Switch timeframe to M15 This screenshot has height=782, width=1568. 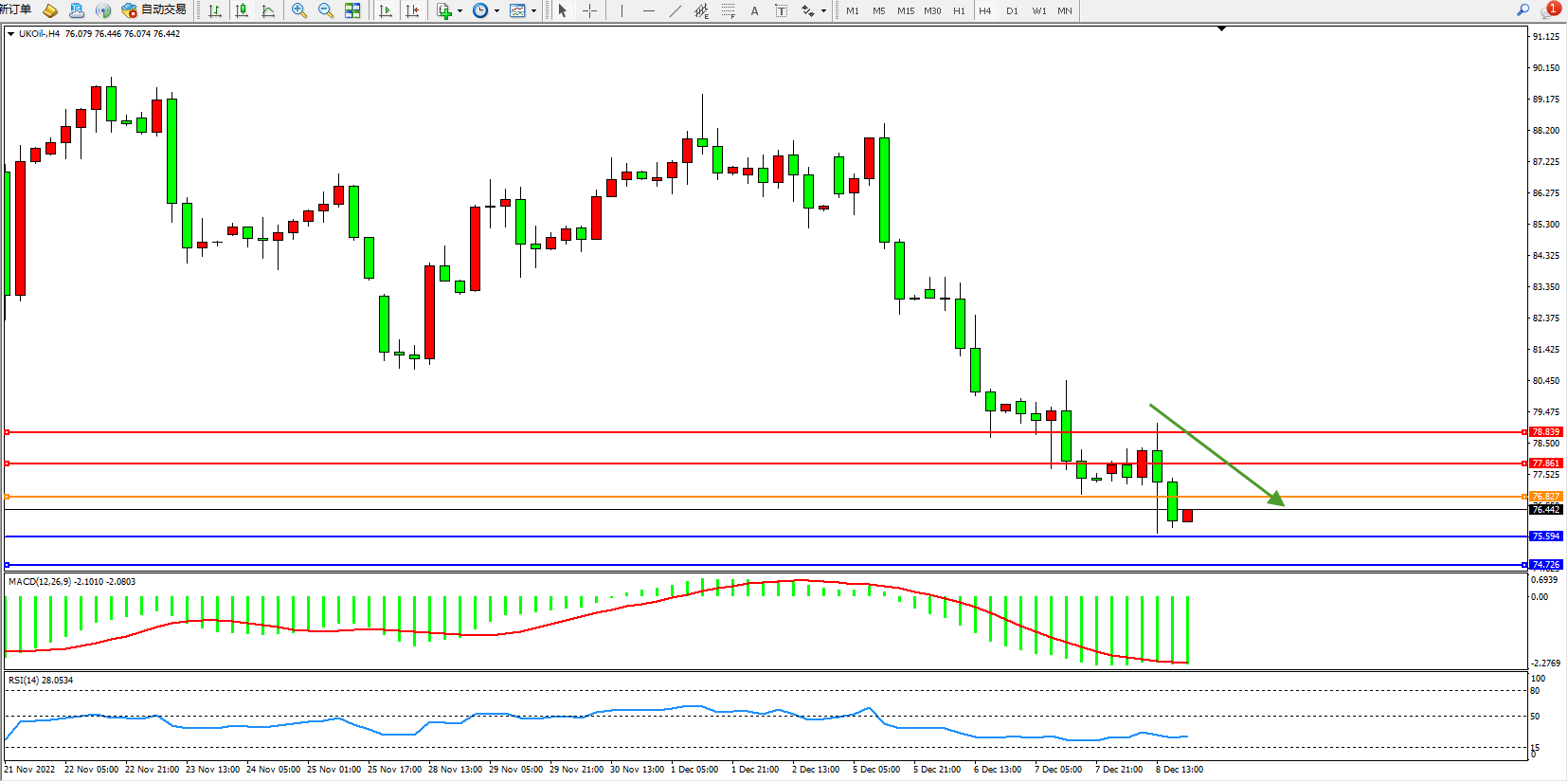click(x=906, y=10)
